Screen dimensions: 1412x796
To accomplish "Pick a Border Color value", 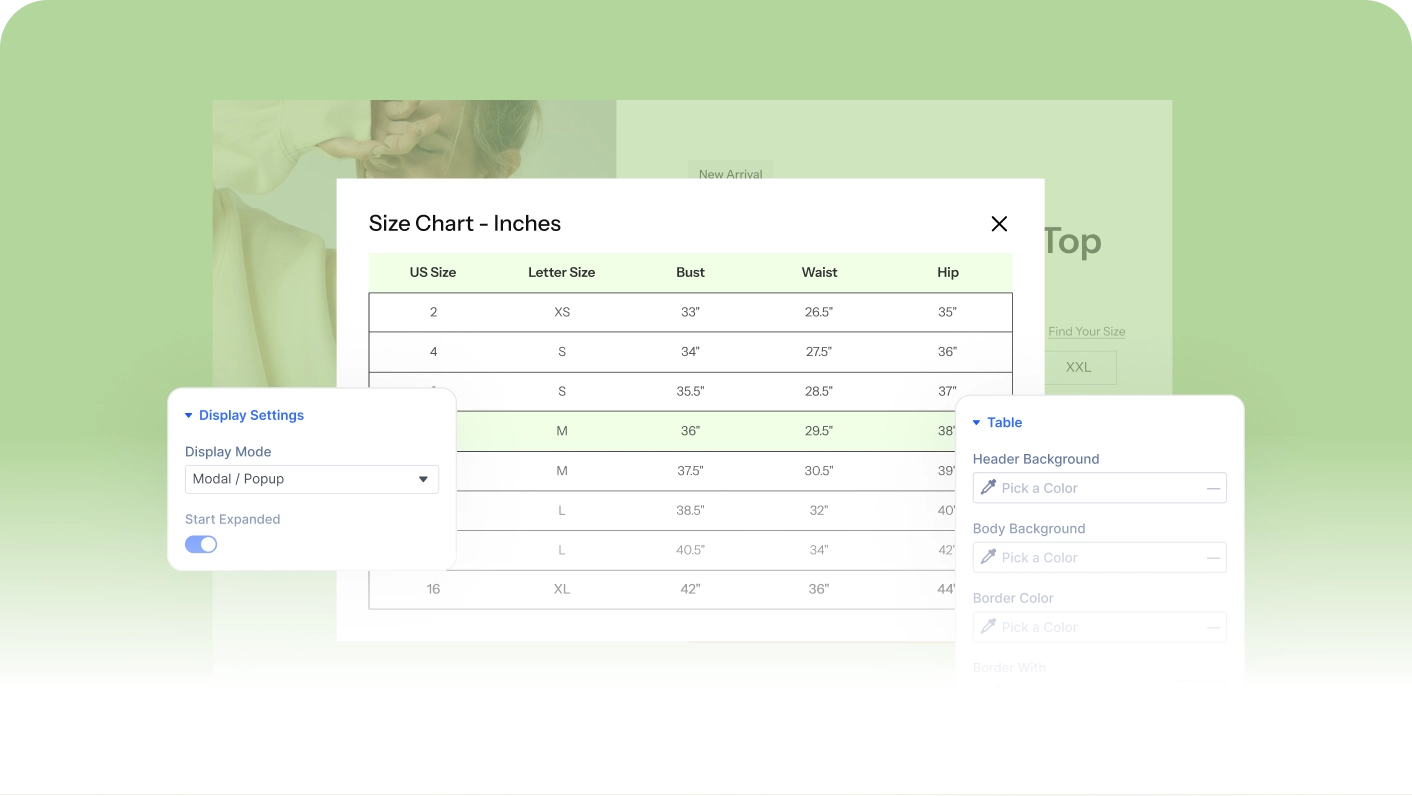I will point(1100,627).
